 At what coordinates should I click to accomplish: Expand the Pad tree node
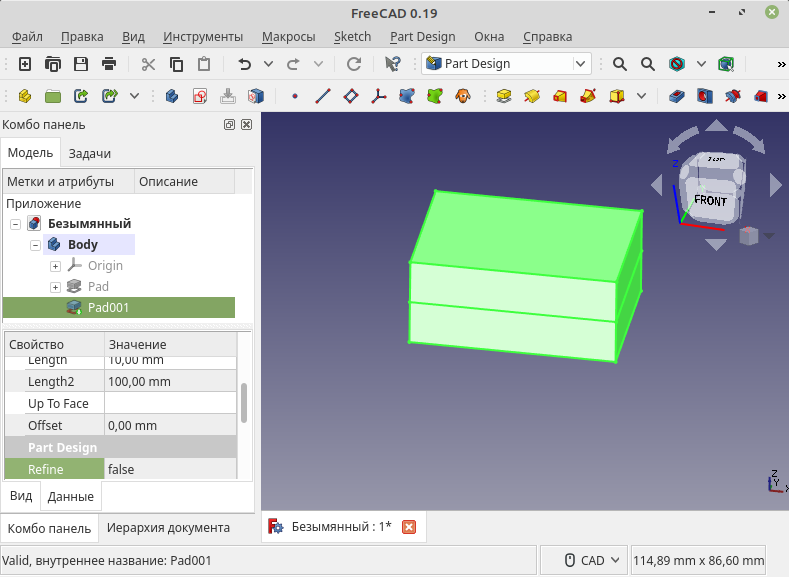(x=55, y=287)
